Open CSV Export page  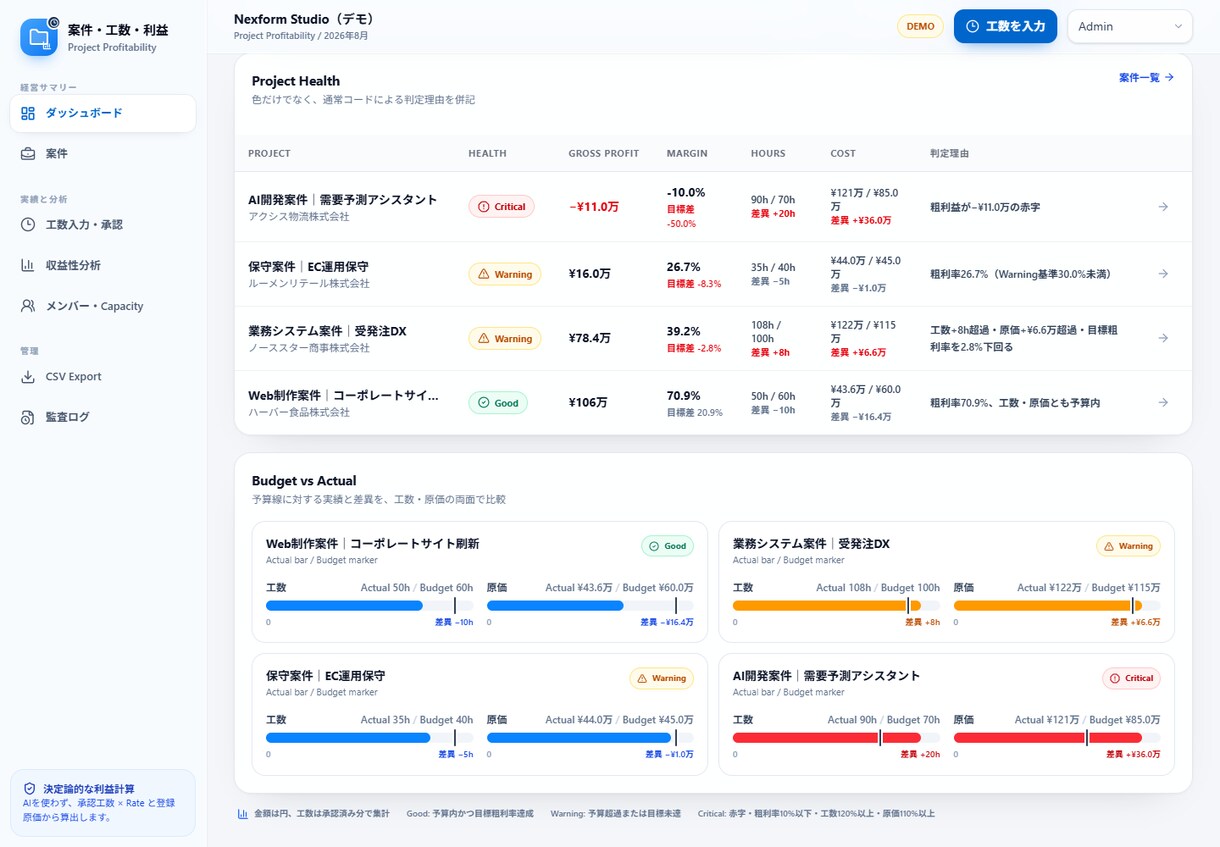[103, 377]
